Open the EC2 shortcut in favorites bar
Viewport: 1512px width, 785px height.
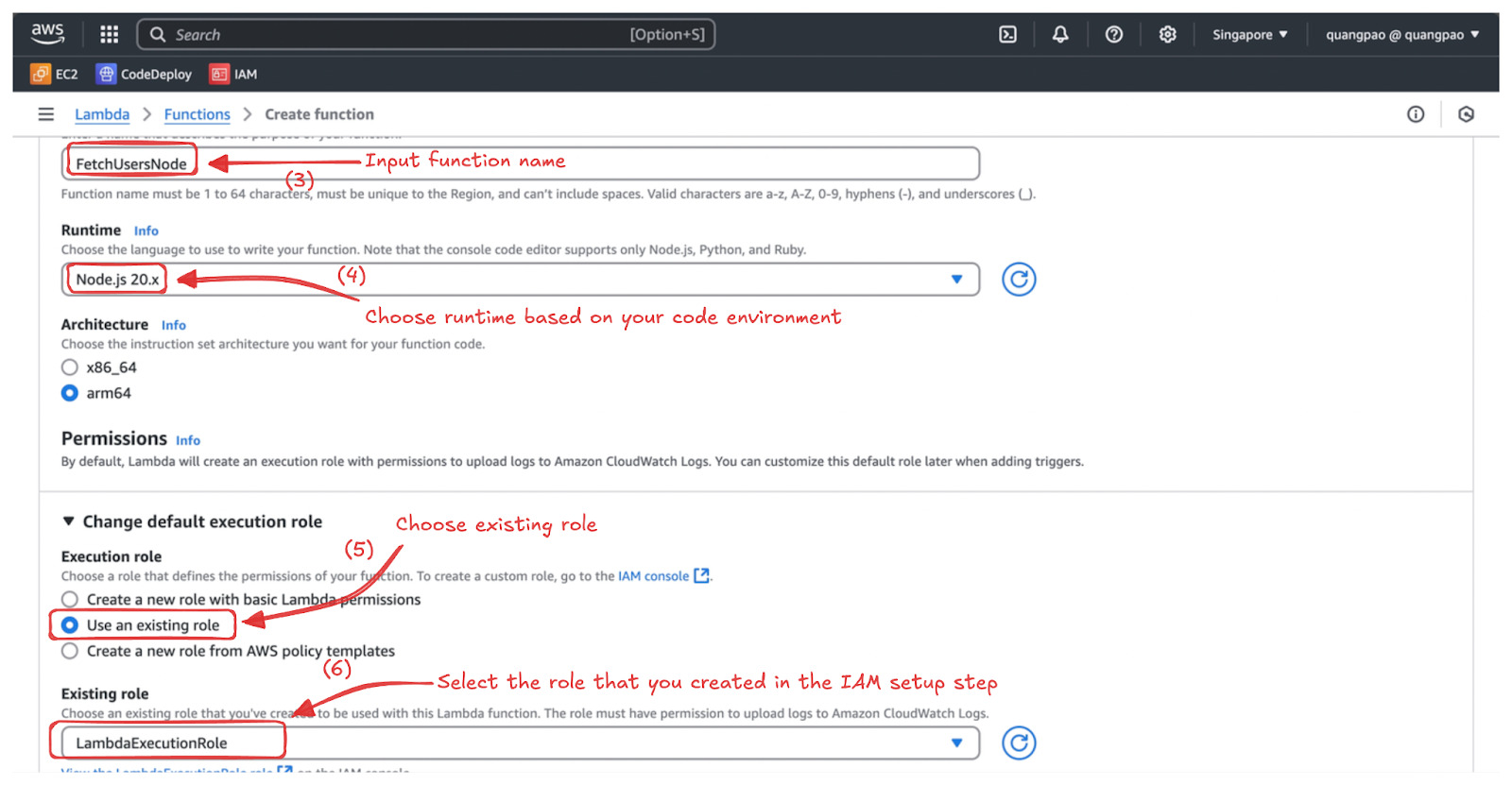[54, 74]
